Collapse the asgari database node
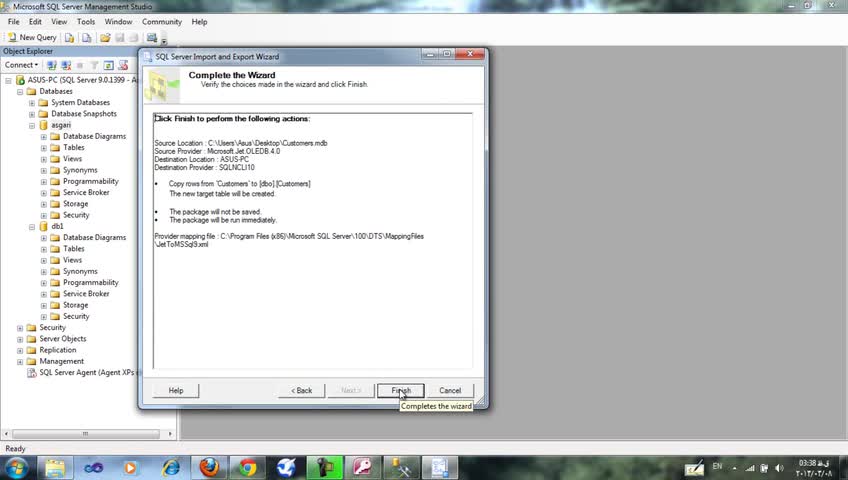The width and height of the screenshot is (848, 480). (x=32, y=126)
